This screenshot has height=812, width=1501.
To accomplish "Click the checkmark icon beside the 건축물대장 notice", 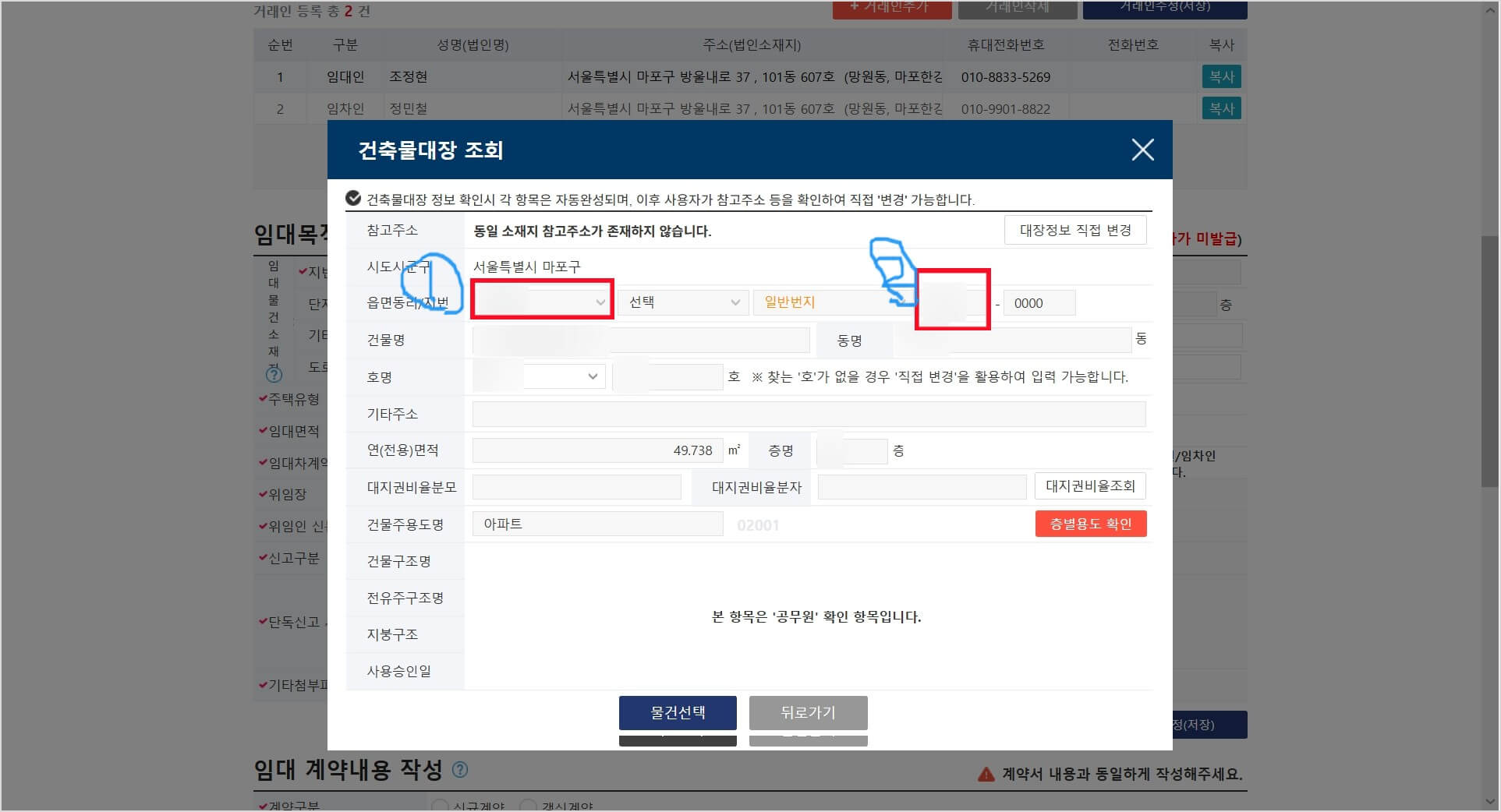I will point(353,199).
